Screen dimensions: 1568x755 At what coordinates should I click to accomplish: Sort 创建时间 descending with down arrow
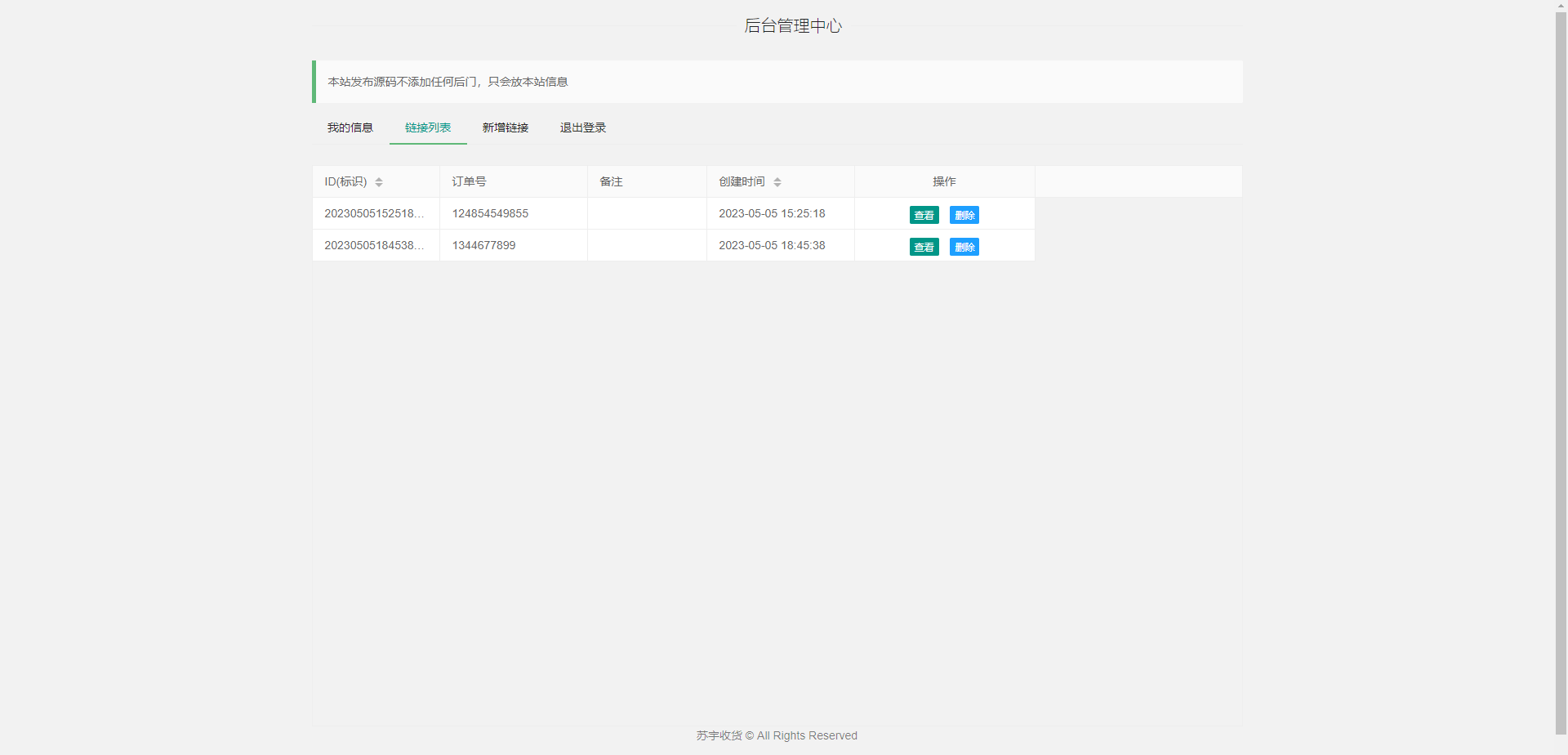777,185
